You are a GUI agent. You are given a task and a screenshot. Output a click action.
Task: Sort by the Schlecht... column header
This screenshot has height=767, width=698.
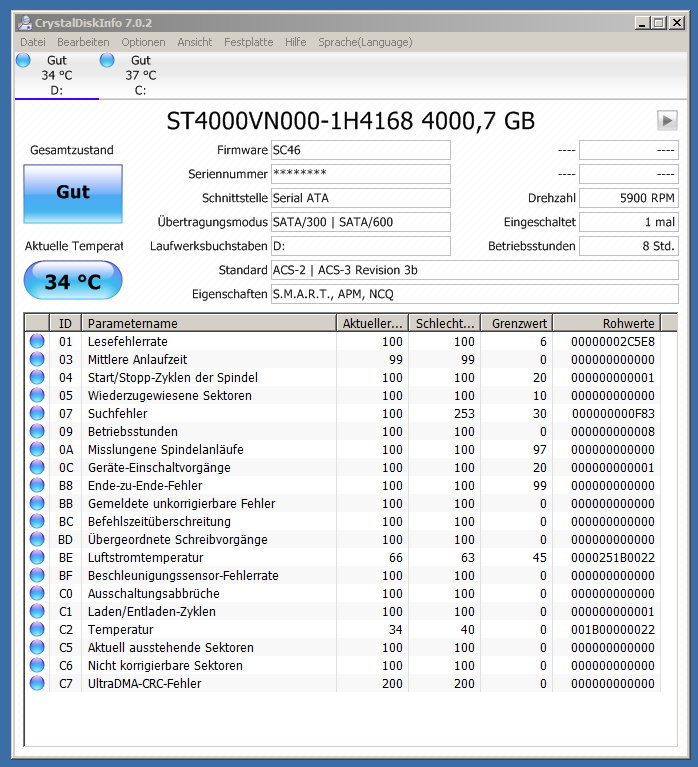tap(445, 323)
